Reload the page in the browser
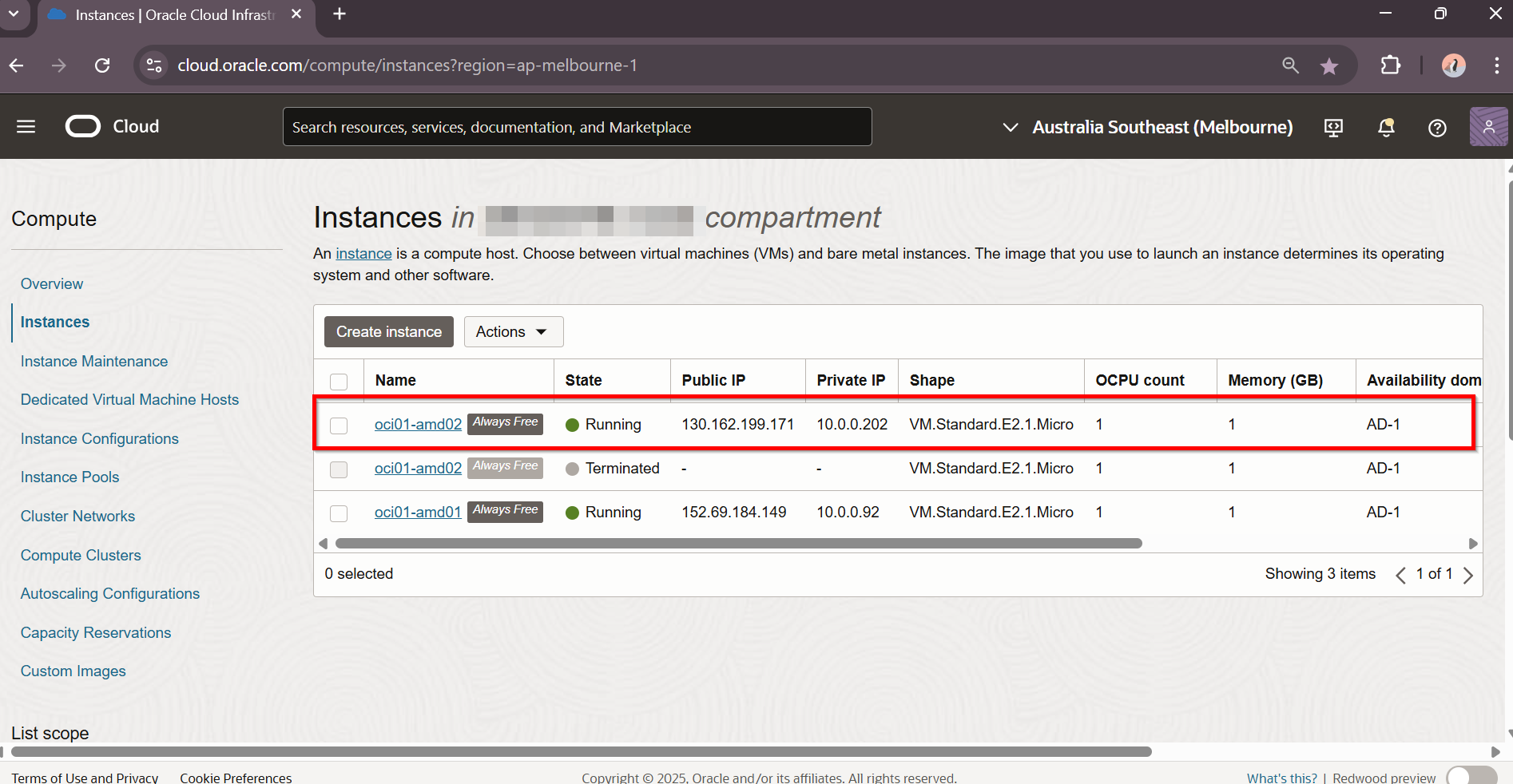Image resolution: width=1513 pixels, height=784 pixels. [102, 65]
